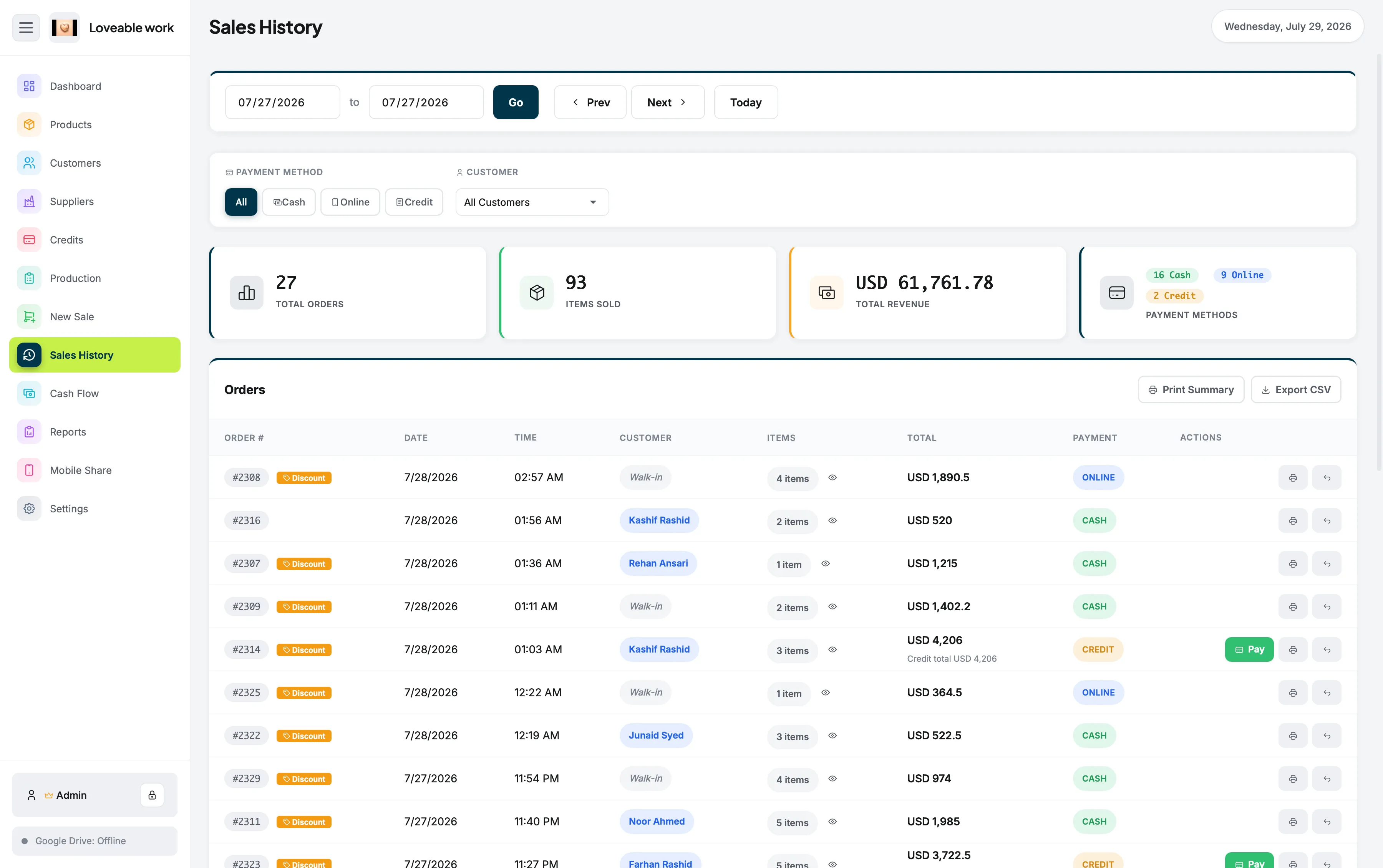Toggle the hamburger sidebar menu

point(26,28)
